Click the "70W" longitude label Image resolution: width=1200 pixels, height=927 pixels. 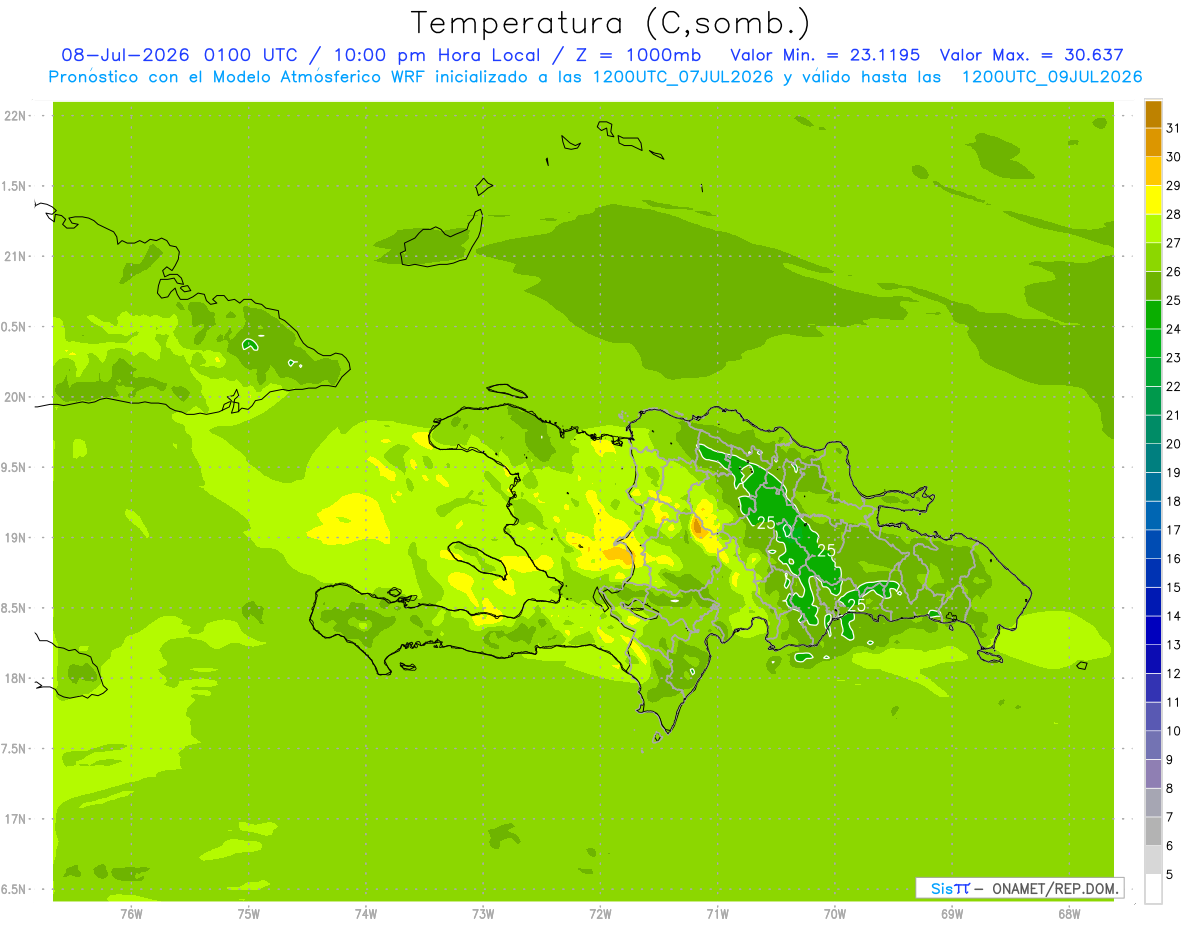(x=835, y=914)
